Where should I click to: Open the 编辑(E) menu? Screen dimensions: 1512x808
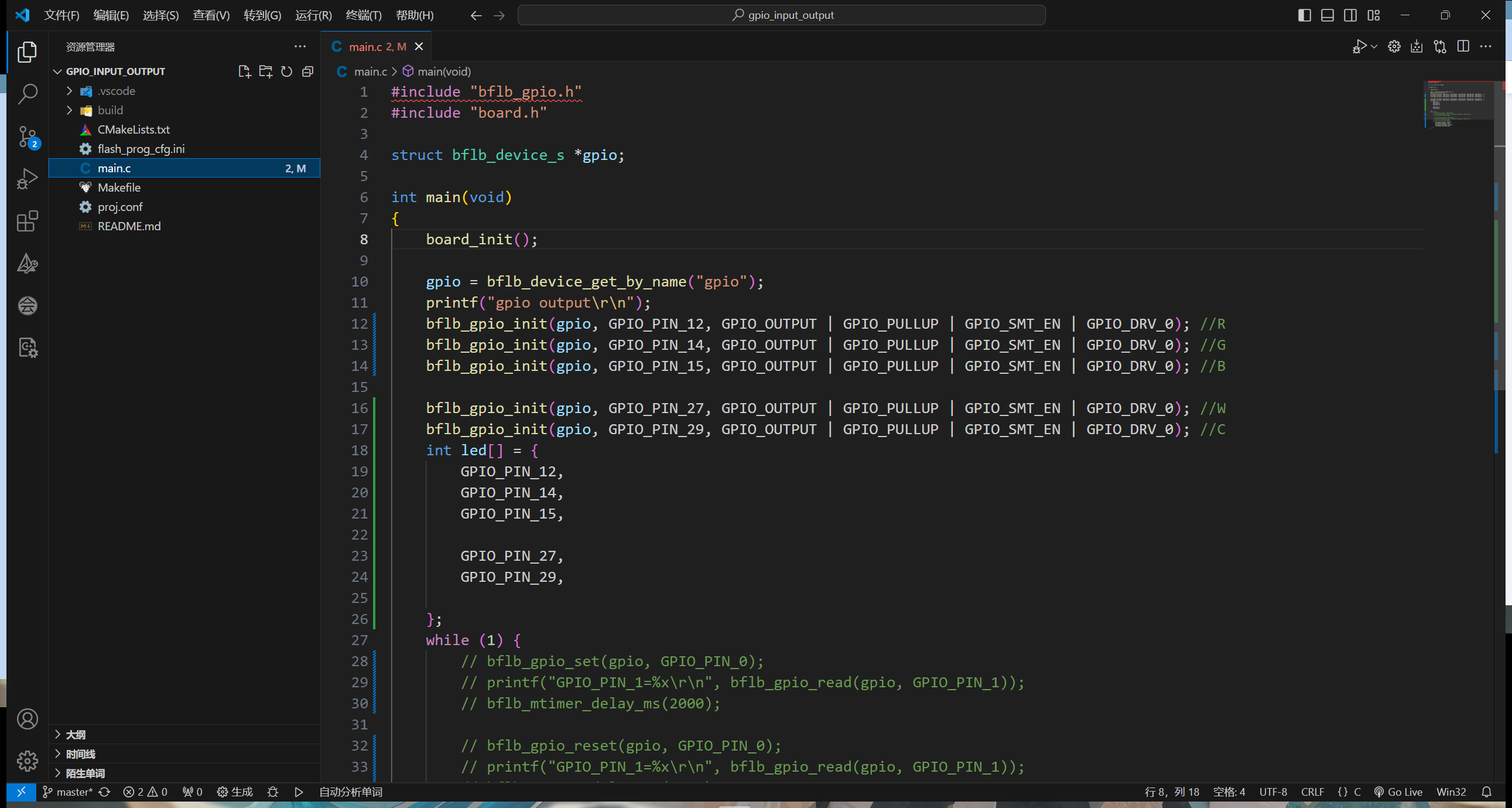coord(111,15)
